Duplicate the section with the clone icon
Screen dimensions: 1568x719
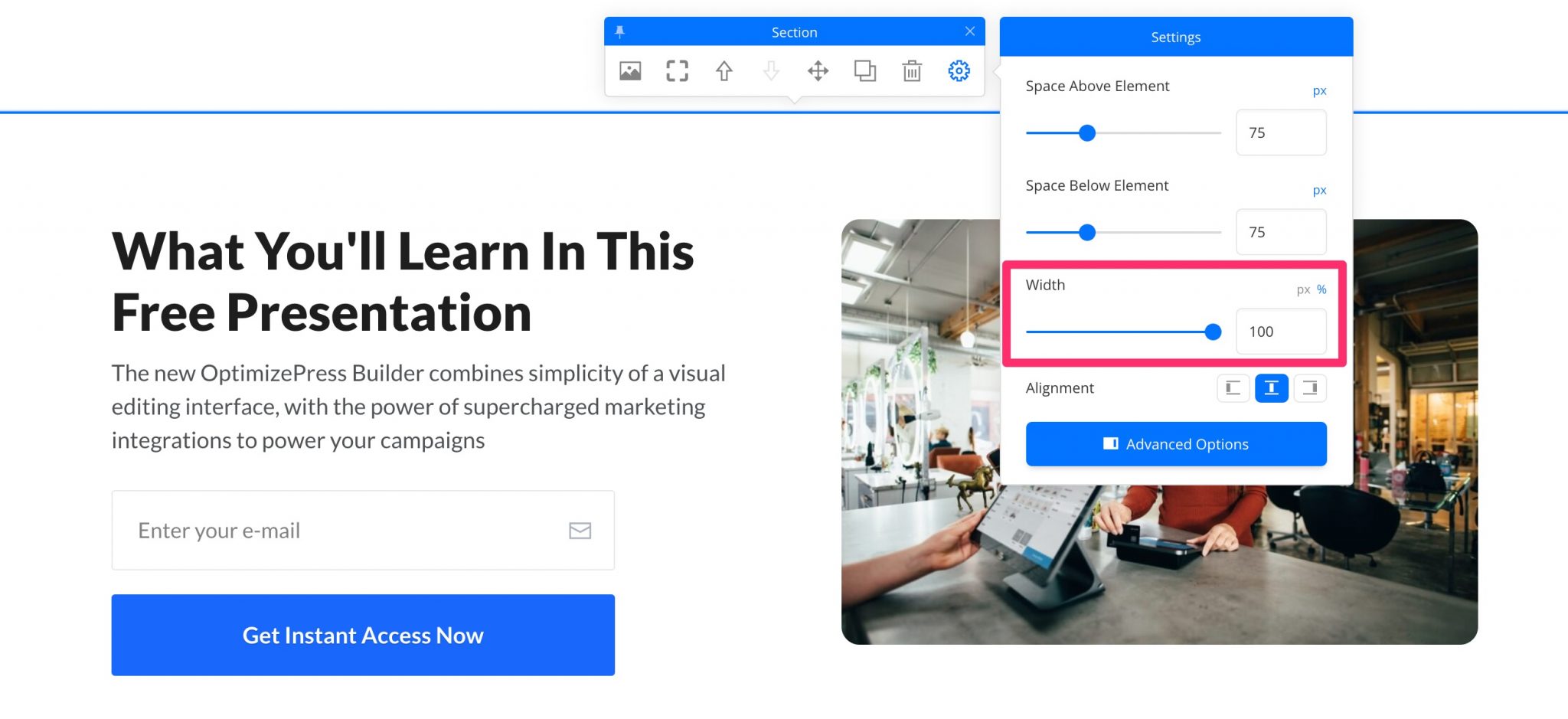(x=865, y=71)
